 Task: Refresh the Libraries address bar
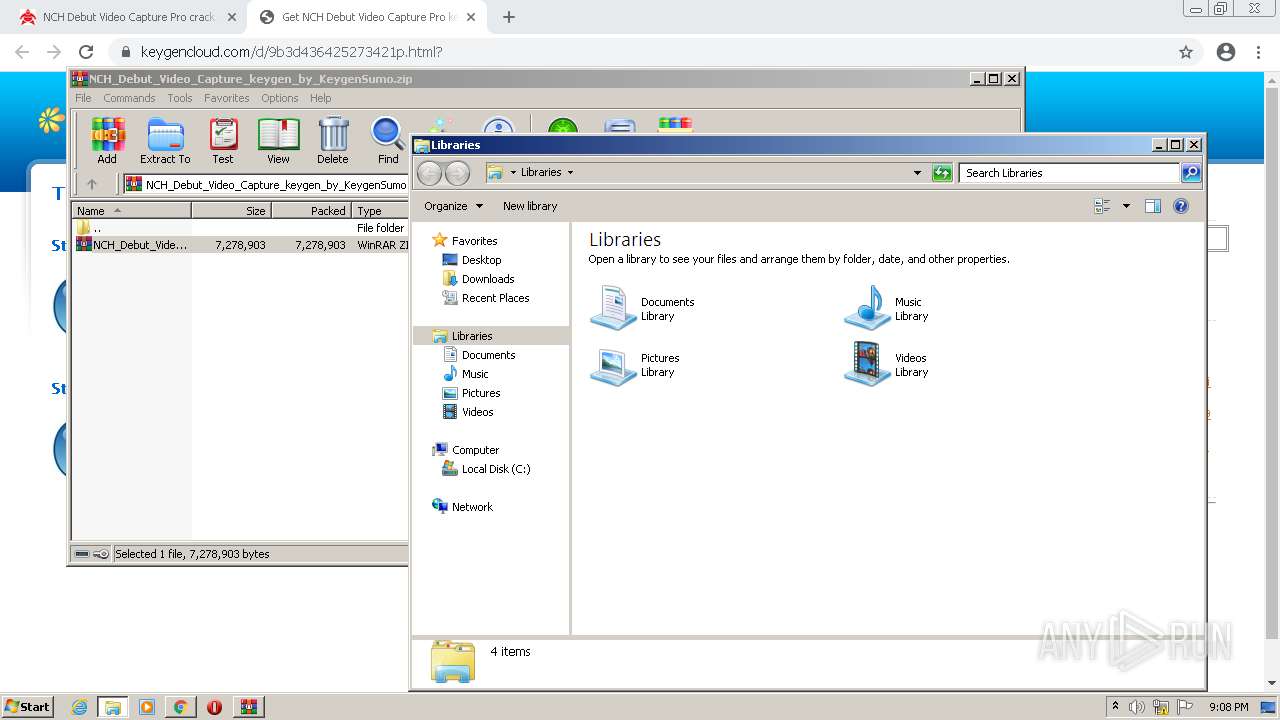click(x=942, y=173)
